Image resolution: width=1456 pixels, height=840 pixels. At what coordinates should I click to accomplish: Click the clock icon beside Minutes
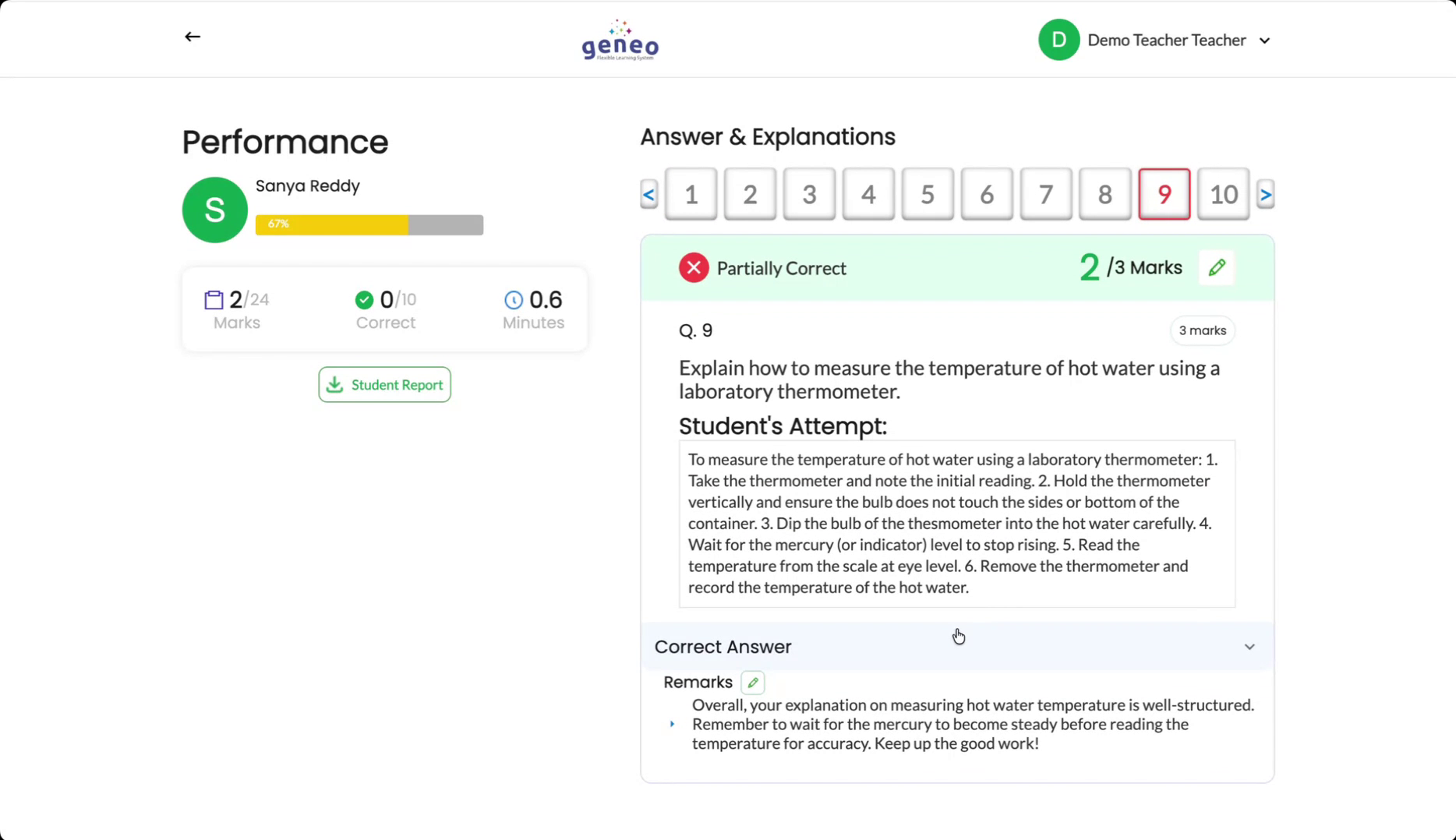[513, 300]
